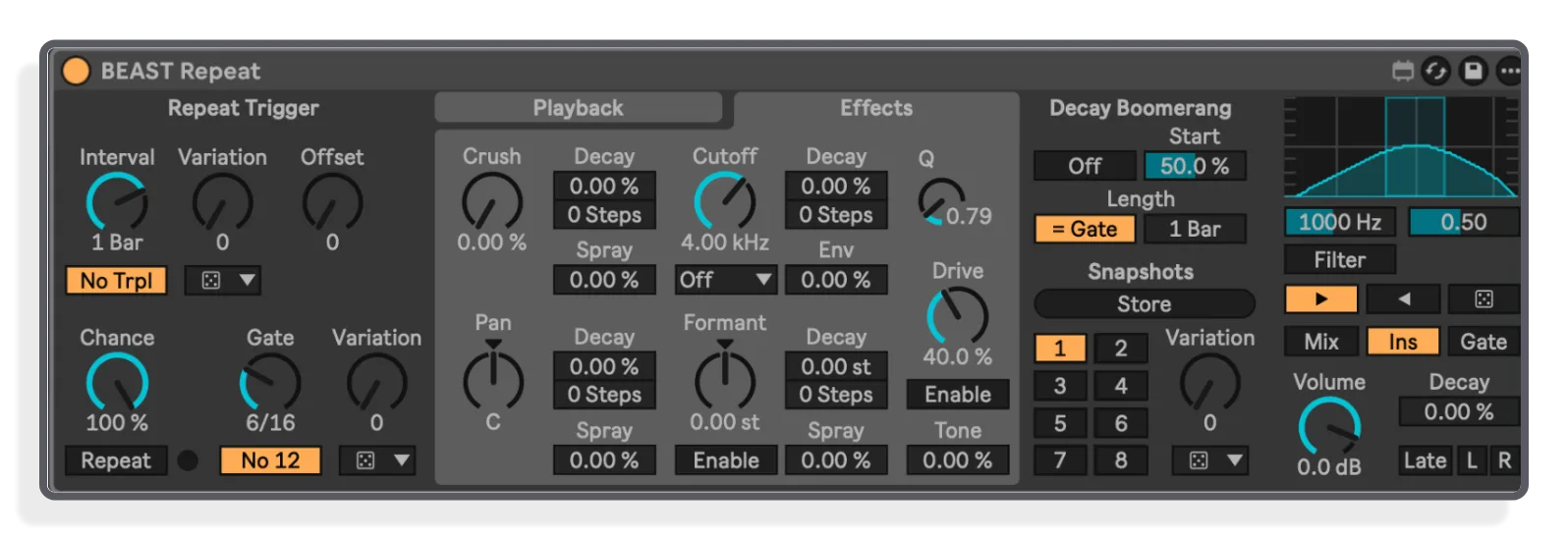Adjust the Interval knob
This screenshot has height=539, width=1568.
(117, 202)
